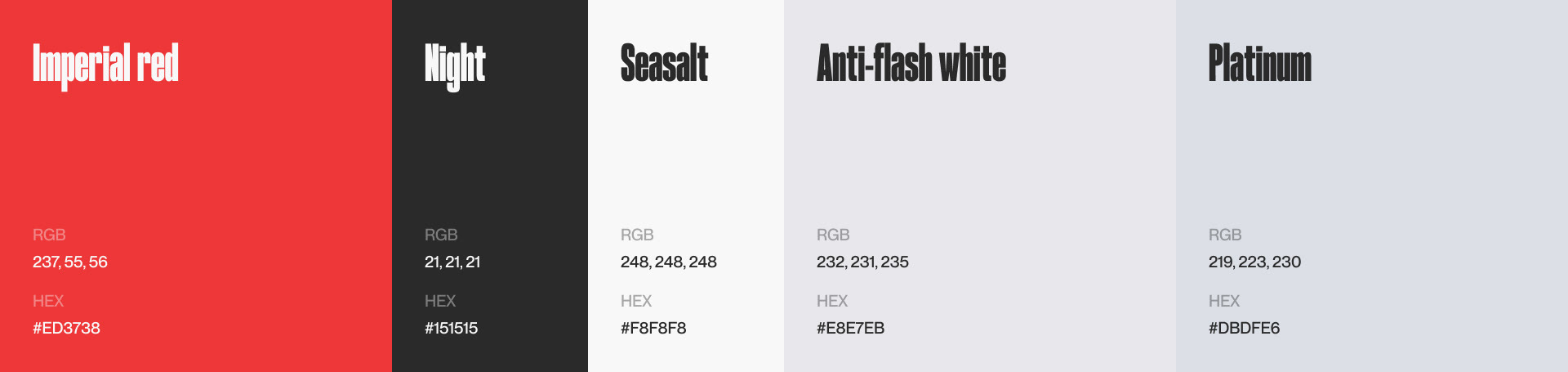Click the hex code #151515

point(451,328)
